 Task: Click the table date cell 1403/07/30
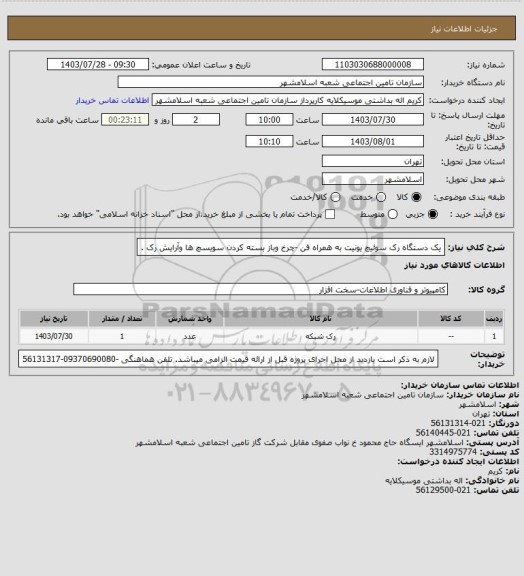(54, 336)
